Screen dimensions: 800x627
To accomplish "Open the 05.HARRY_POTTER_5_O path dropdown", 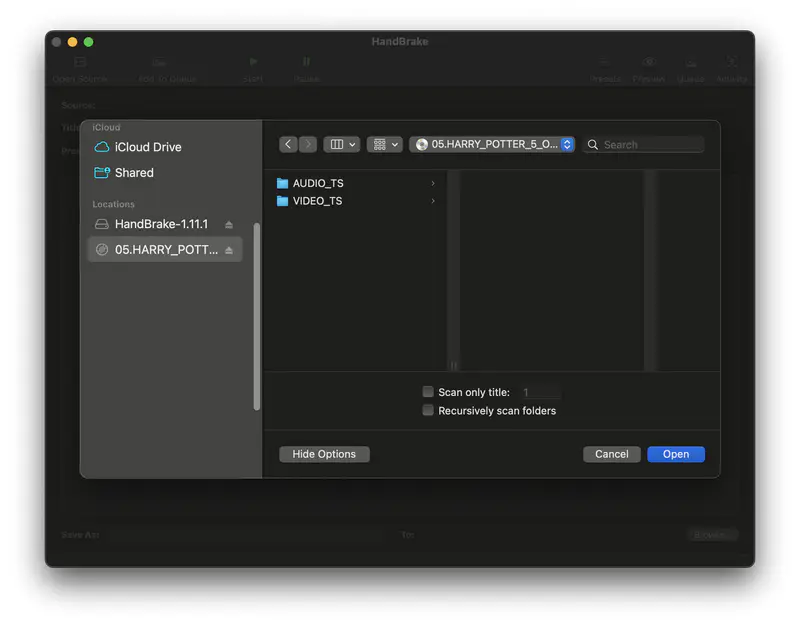I will [x=492, y=143].
